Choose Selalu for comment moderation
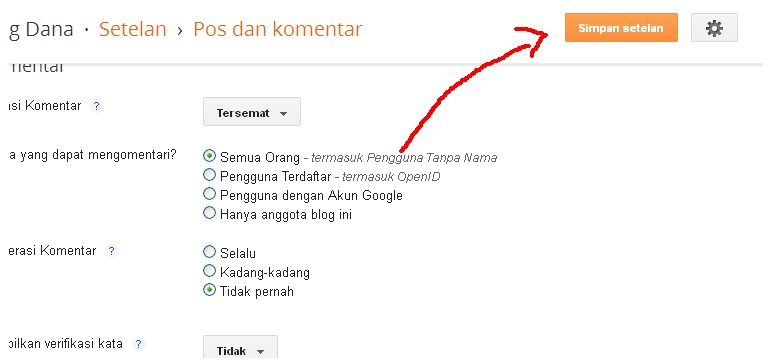Screen dimensions: 770x363 (209, 252)
